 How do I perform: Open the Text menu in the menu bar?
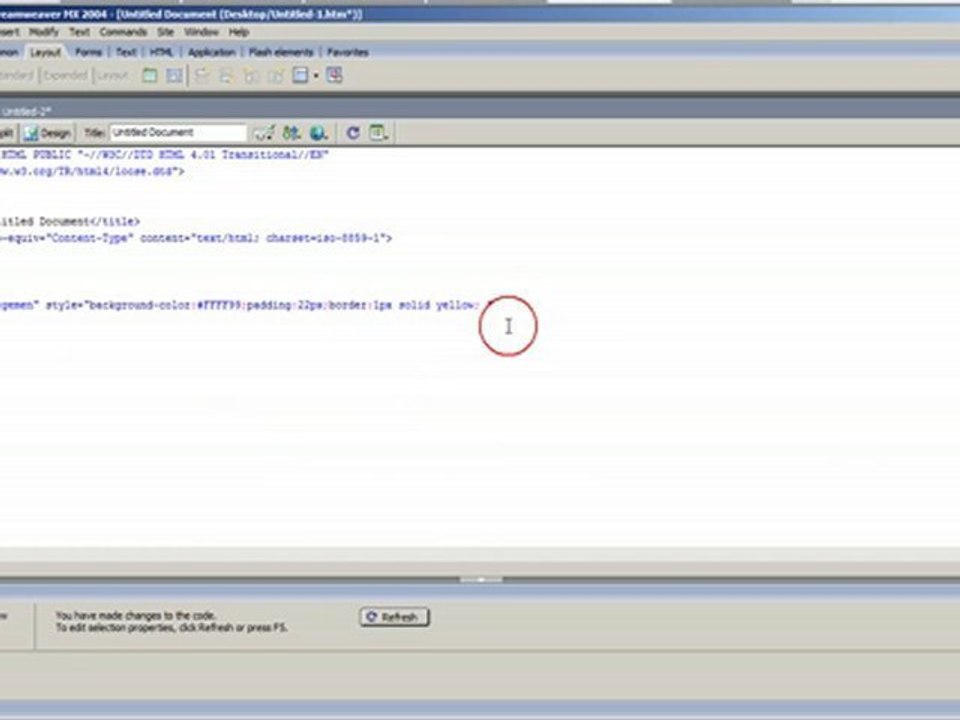tap(79, 32)
